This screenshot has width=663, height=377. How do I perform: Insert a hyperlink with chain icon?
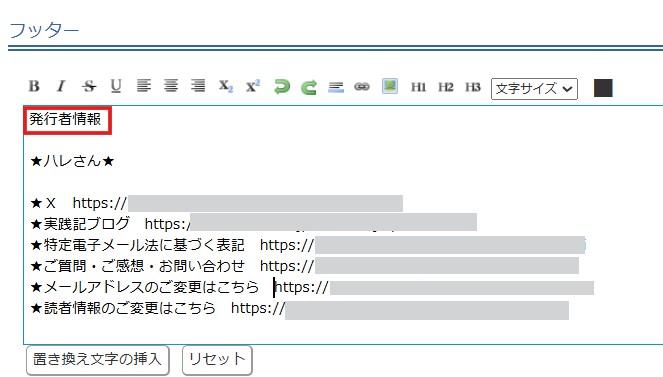pyautogui.click(x=362, y=87)
